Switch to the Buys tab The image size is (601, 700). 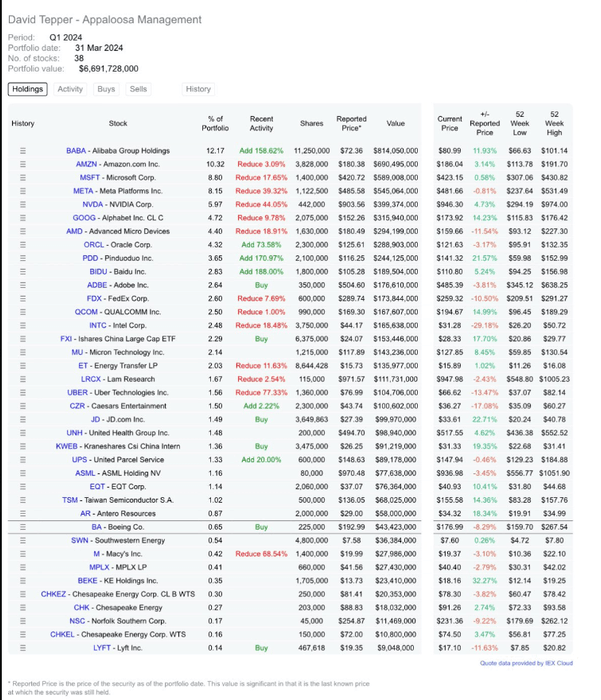click(106, 89)
